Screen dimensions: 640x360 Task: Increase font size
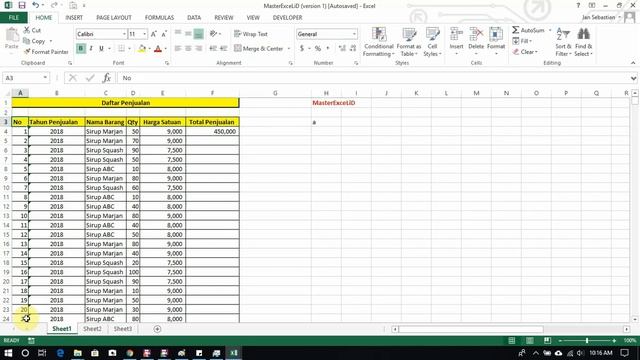pos(154,34)
